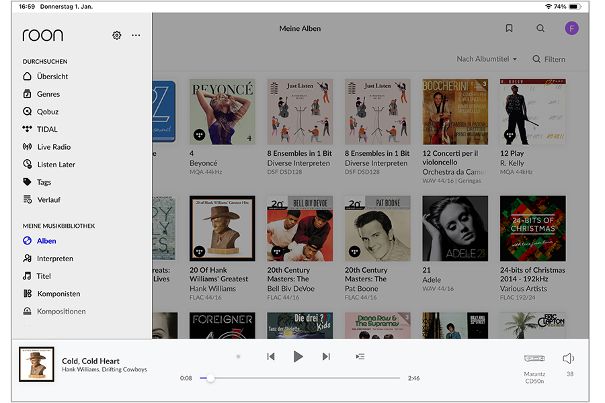Open the TIDAL section
This screenshot has width=605, height=403.
[x=48, y=129]
